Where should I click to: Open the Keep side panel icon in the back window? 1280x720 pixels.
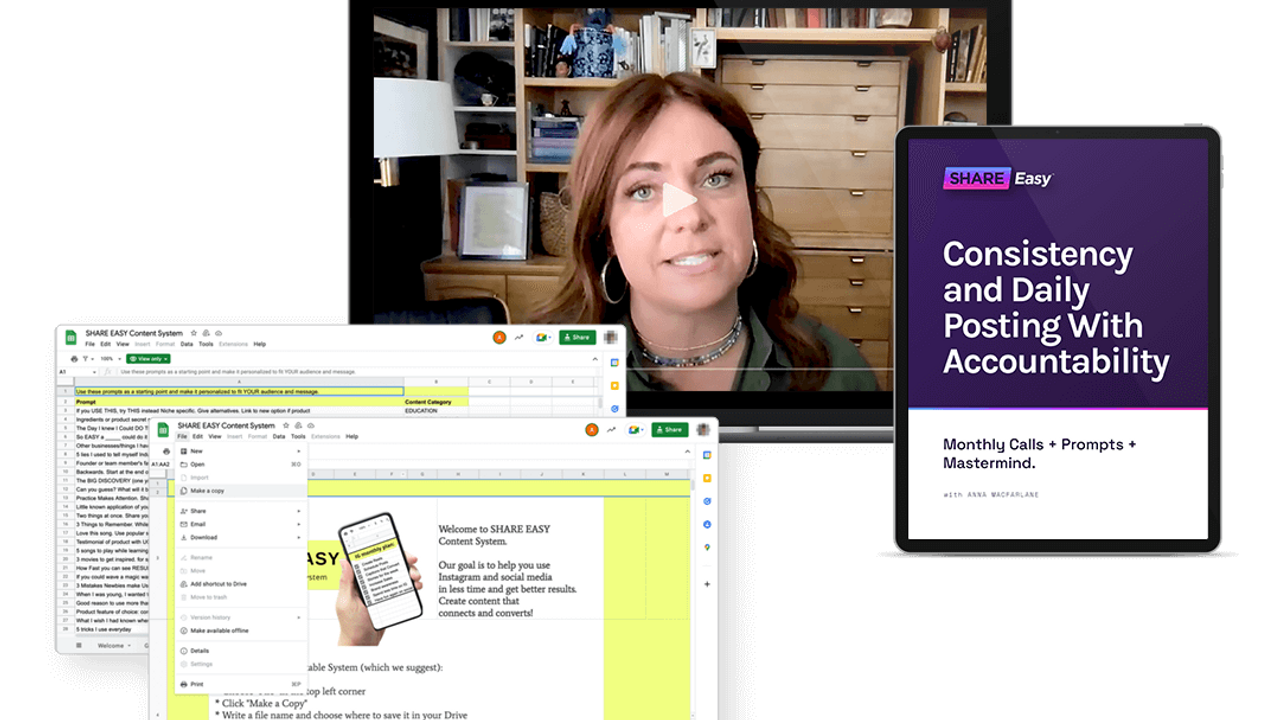614,385
